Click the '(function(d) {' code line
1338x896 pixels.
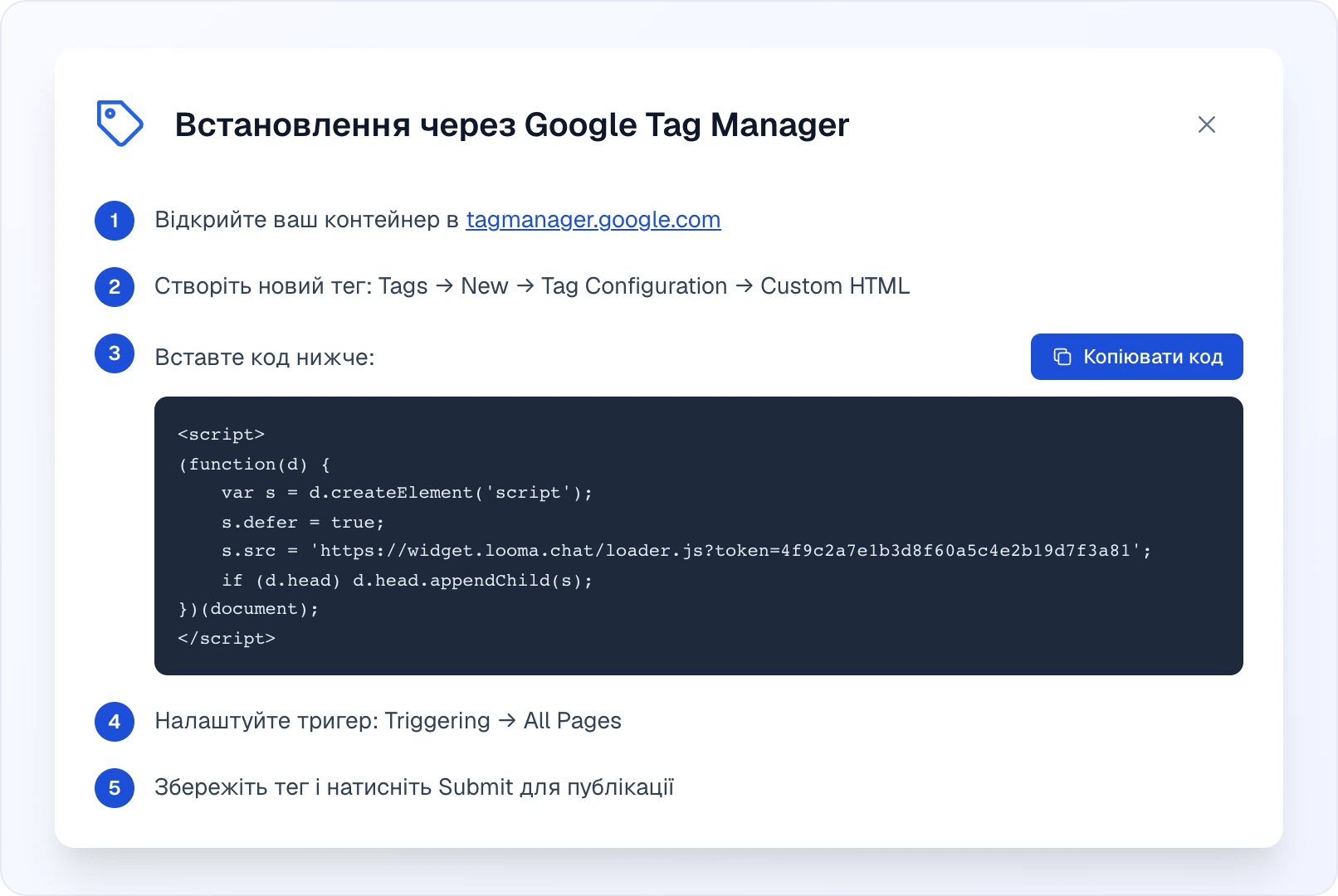coord(254,465)
